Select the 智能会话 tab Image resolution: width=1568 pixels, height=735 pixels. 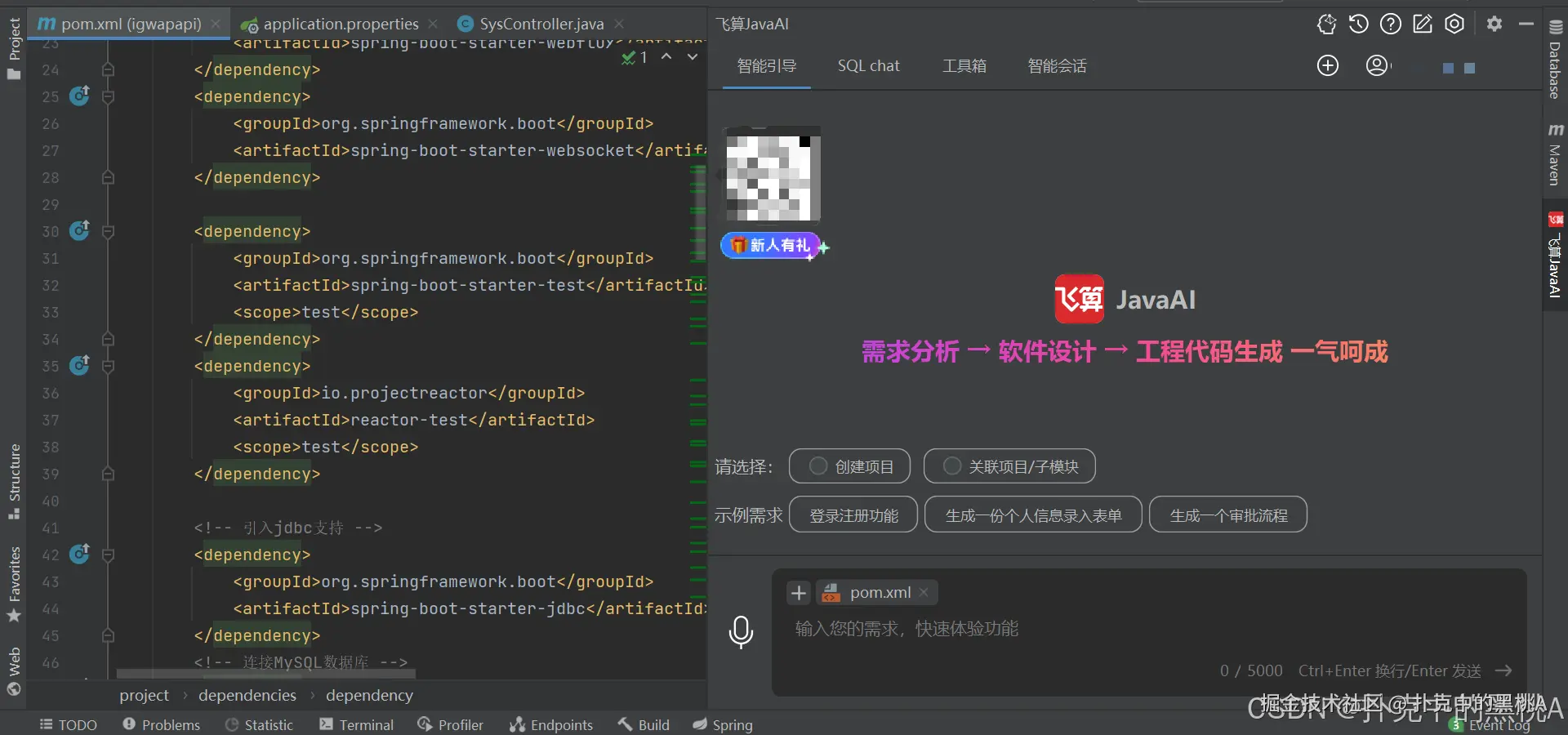pos(1057,66)
